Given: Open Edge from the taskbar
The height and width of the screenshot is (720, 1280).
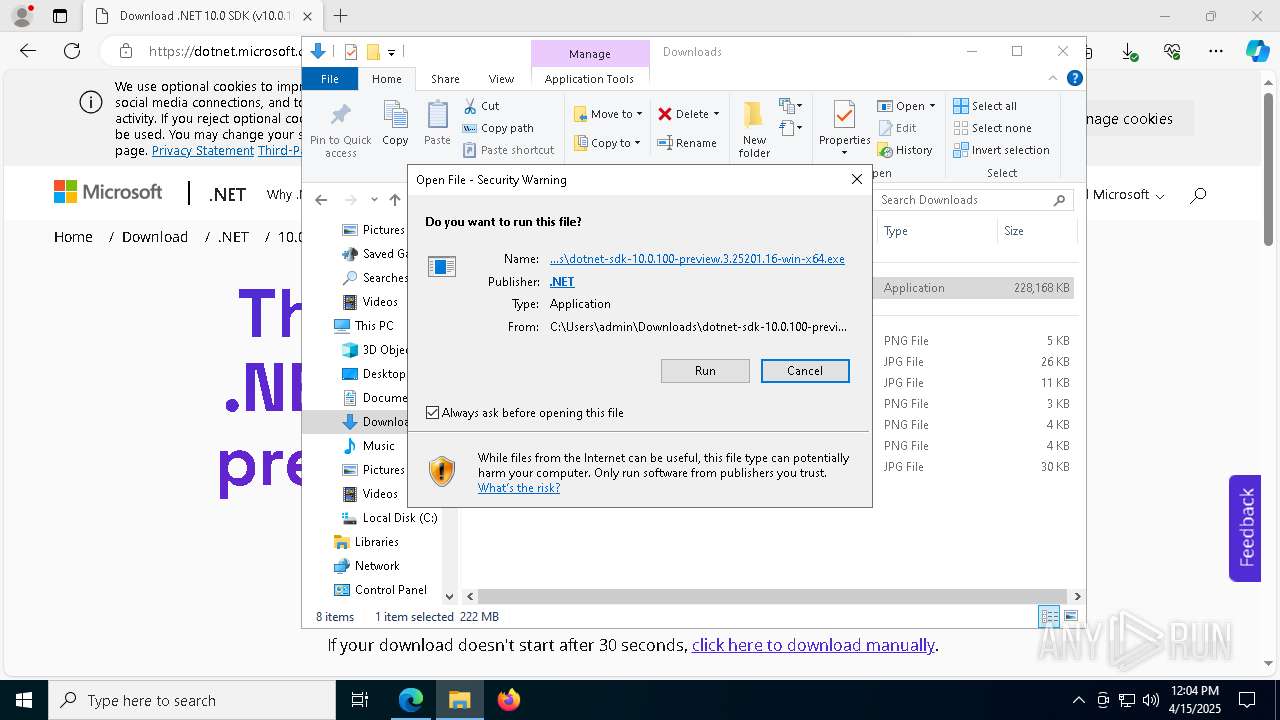Looking at the screenshot, I should tap(411, 700).
